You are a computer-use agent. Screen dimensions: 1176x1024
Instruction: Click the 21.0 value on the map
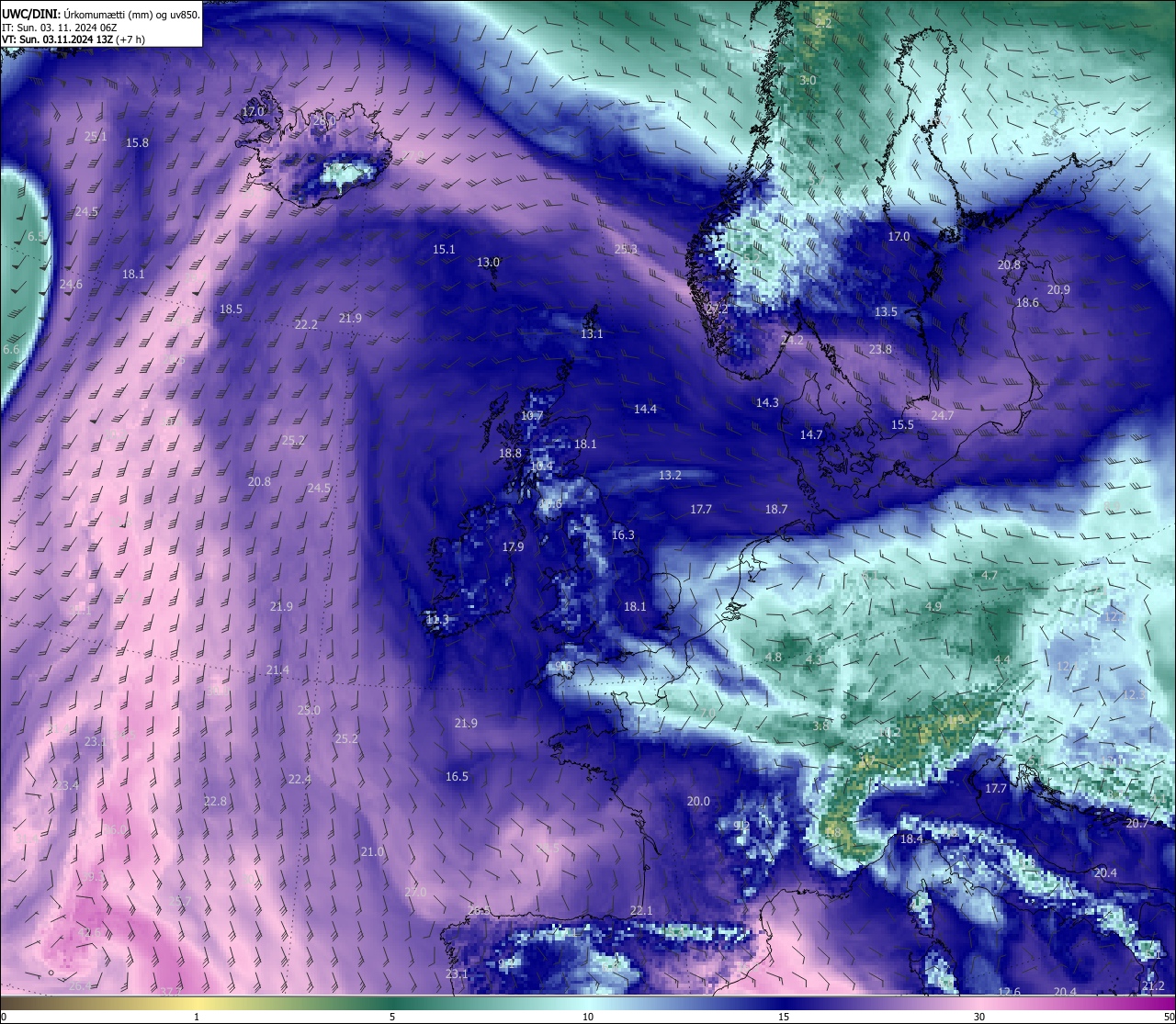point(372,852)
